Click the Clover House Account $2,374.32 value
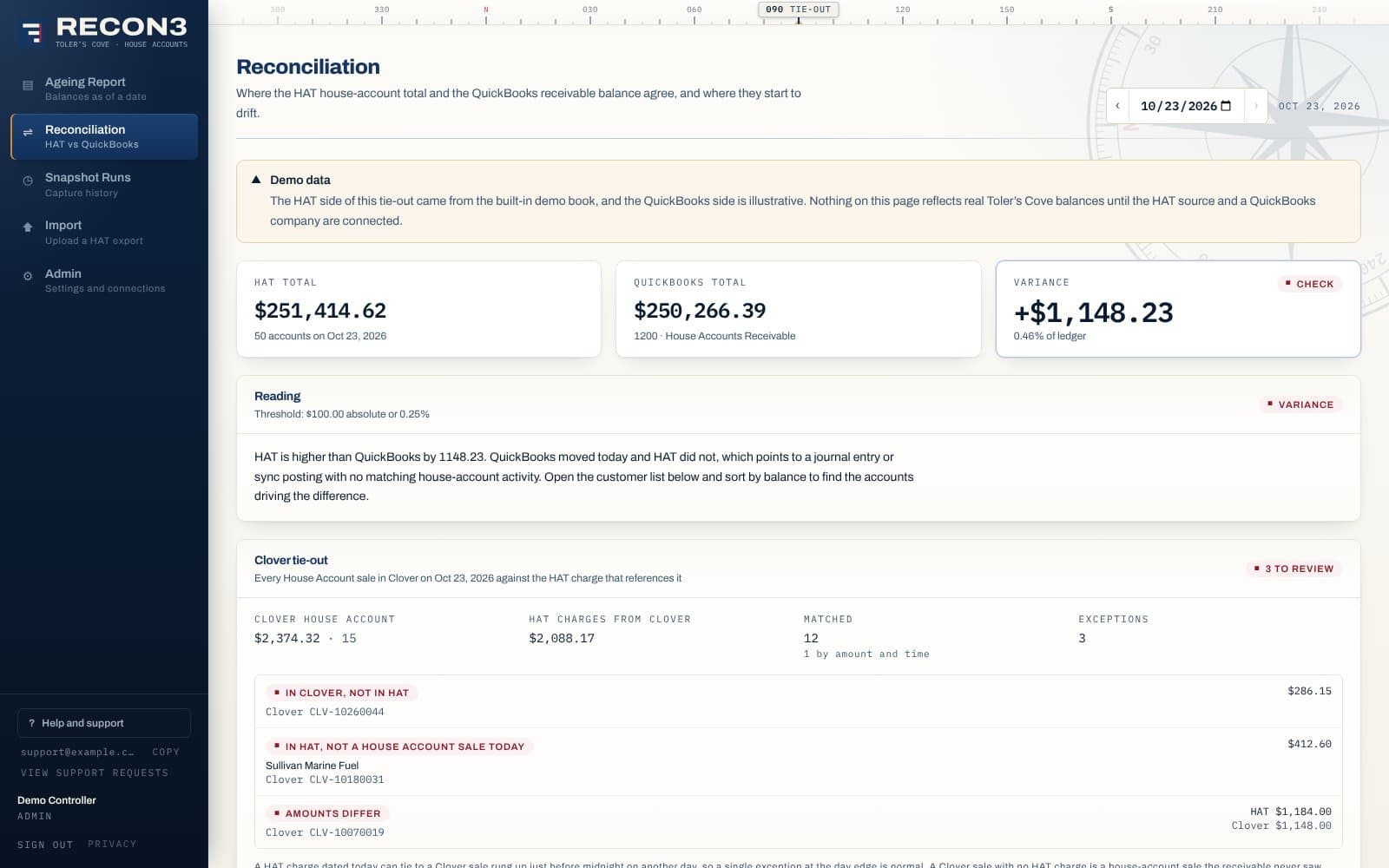The width and height of the screenshot is (1389, 868). point(286,638)
